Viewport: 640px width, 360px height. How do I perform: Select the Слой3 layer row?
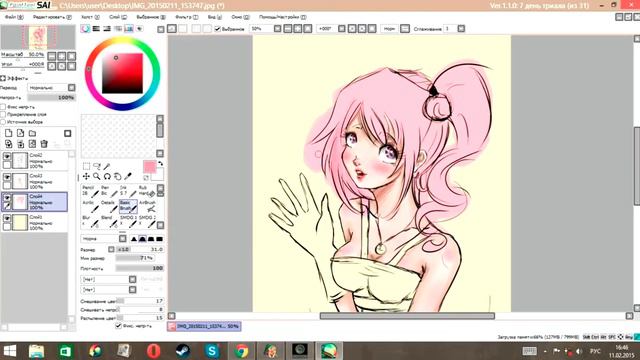coord(34,181)
